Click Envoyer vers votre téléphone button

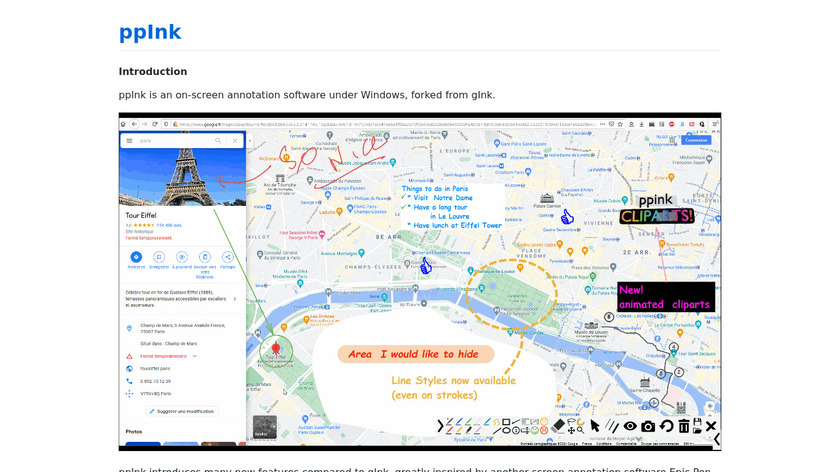pos(205,264)
